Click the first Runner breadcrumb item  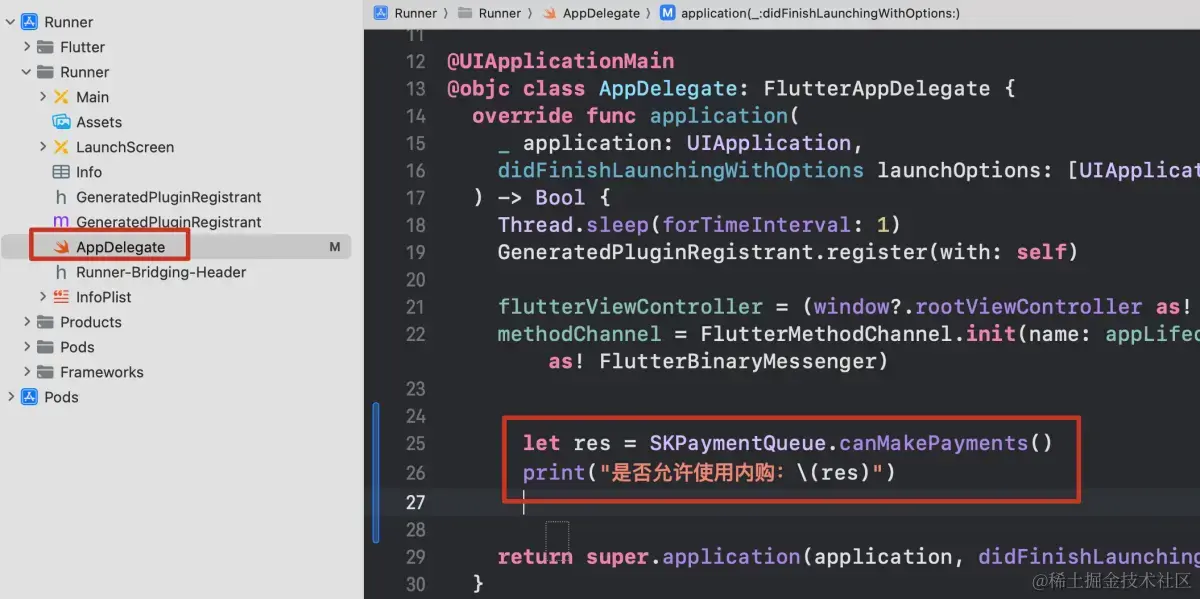[x=415, y=13]
